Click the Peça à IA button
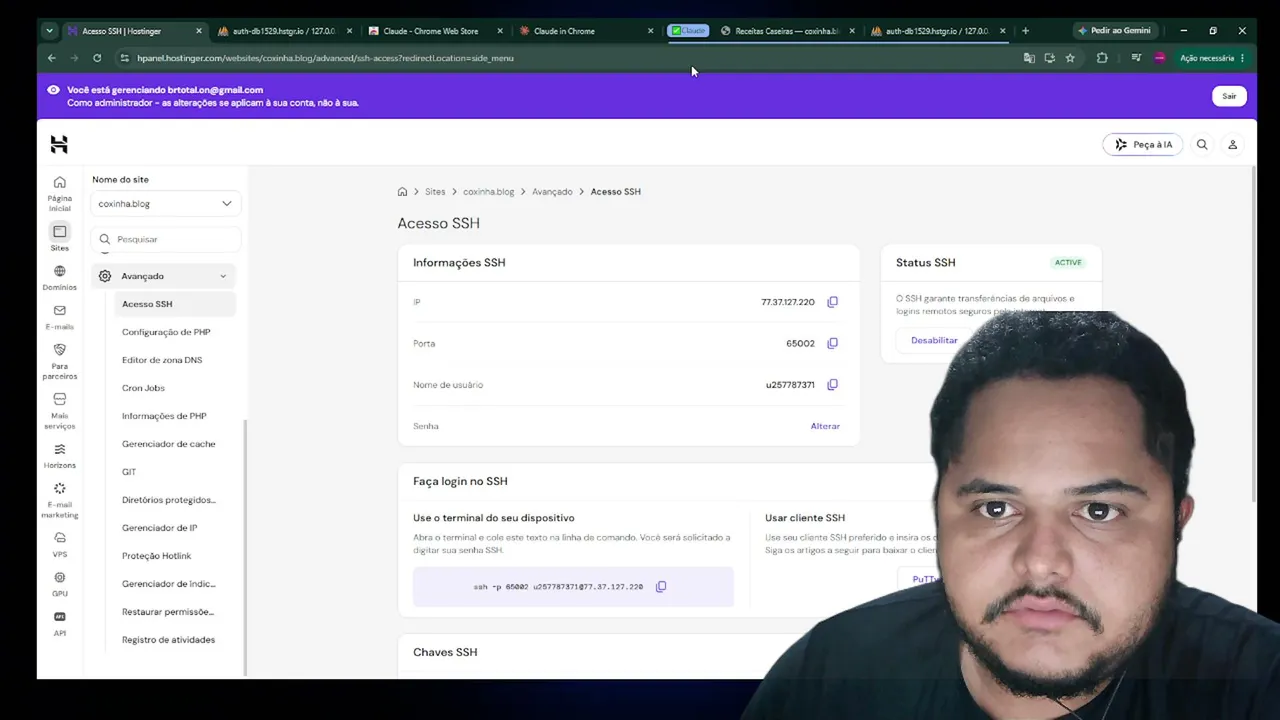The image size is (1280, 720). pyautogui.click(x=1144, y=145)
